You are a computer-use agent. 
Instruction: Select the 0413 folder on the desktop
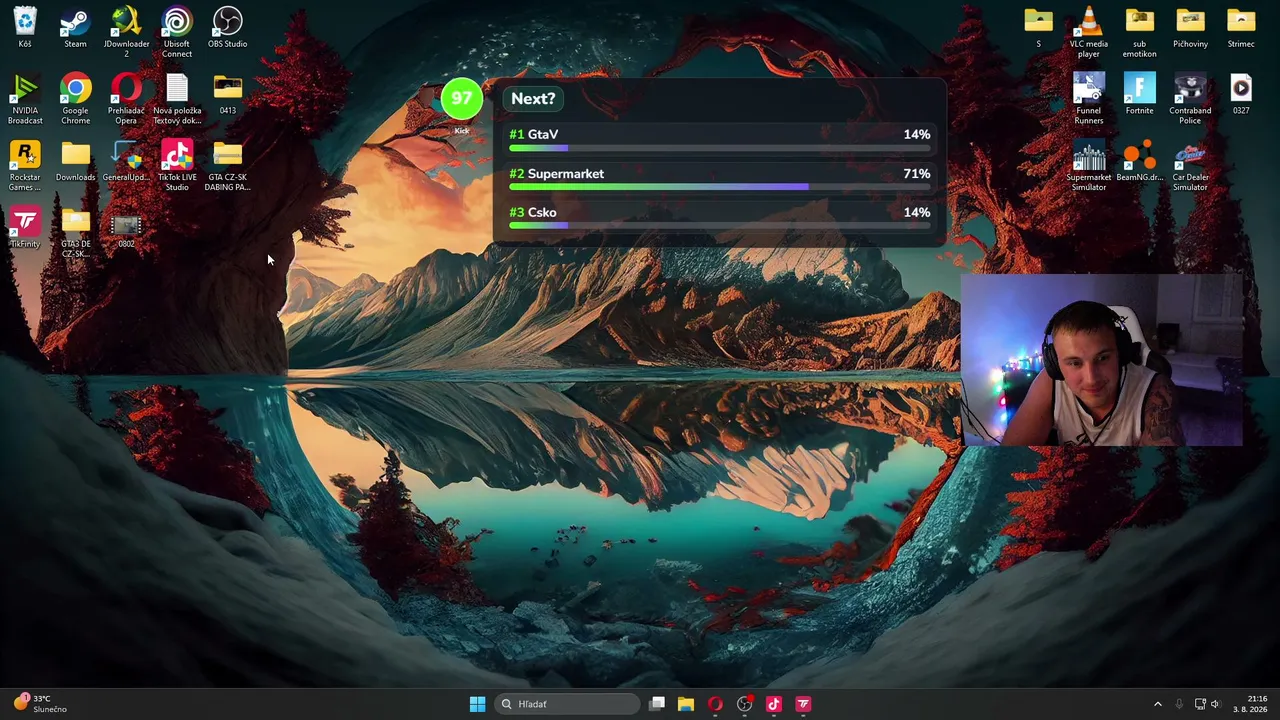pyautogui.click(x=228, y=95)
